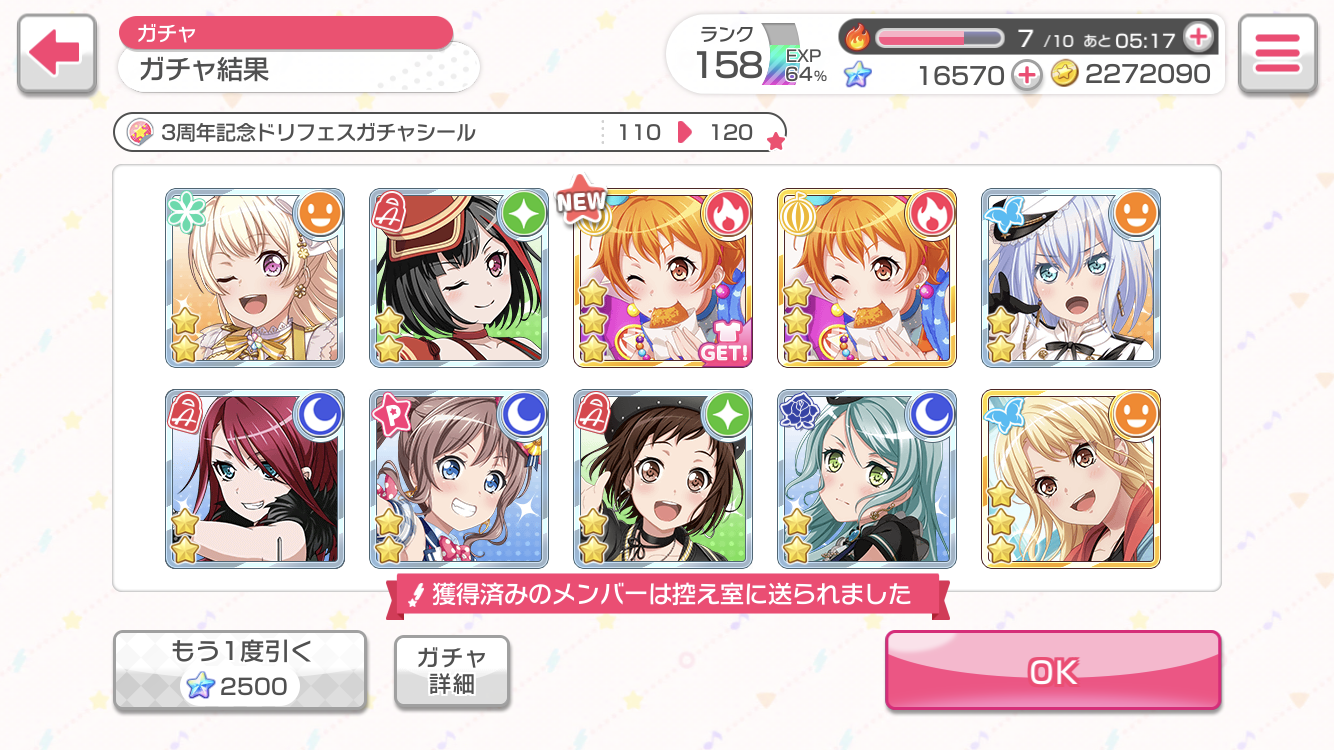Screen dimensions: 1334x750
Task: Buy more stars with plus icon
Action: tap(1027, 74)
